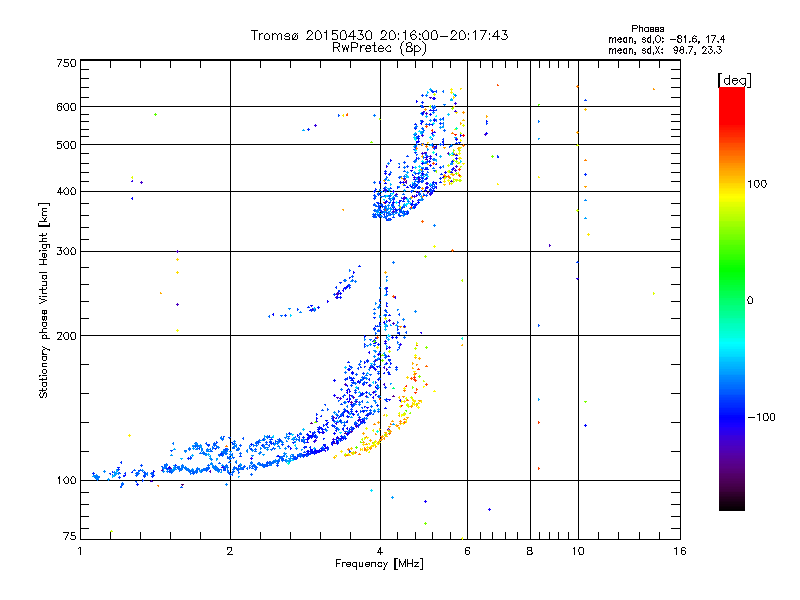Click the x-axis '6' tick label
The height and width of the screenshot is (600, 800).
467,551
